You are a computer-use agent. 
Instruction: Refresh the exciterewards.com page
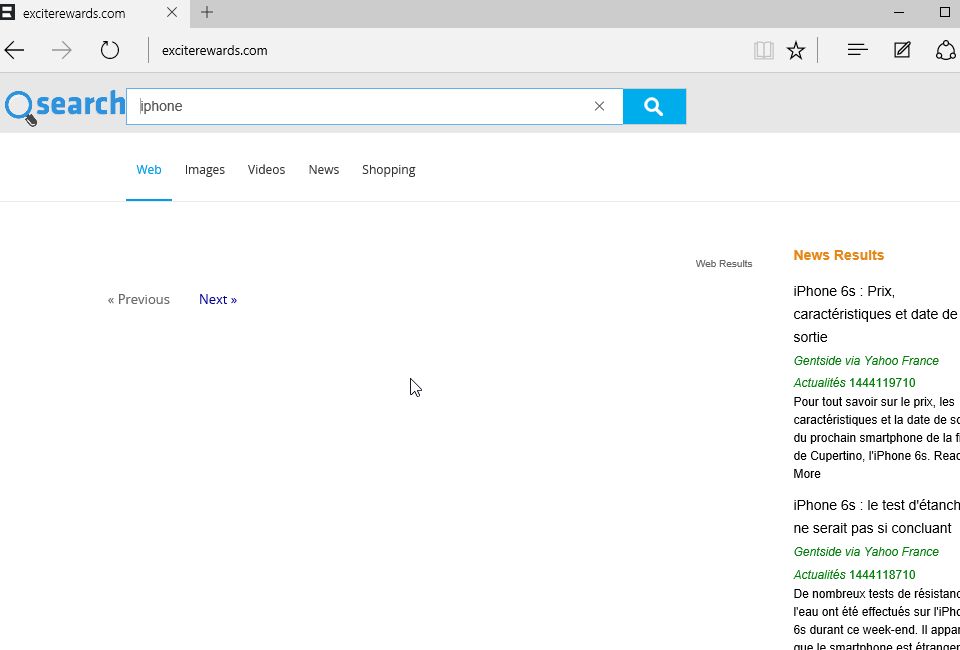click(x=110, y=50)
